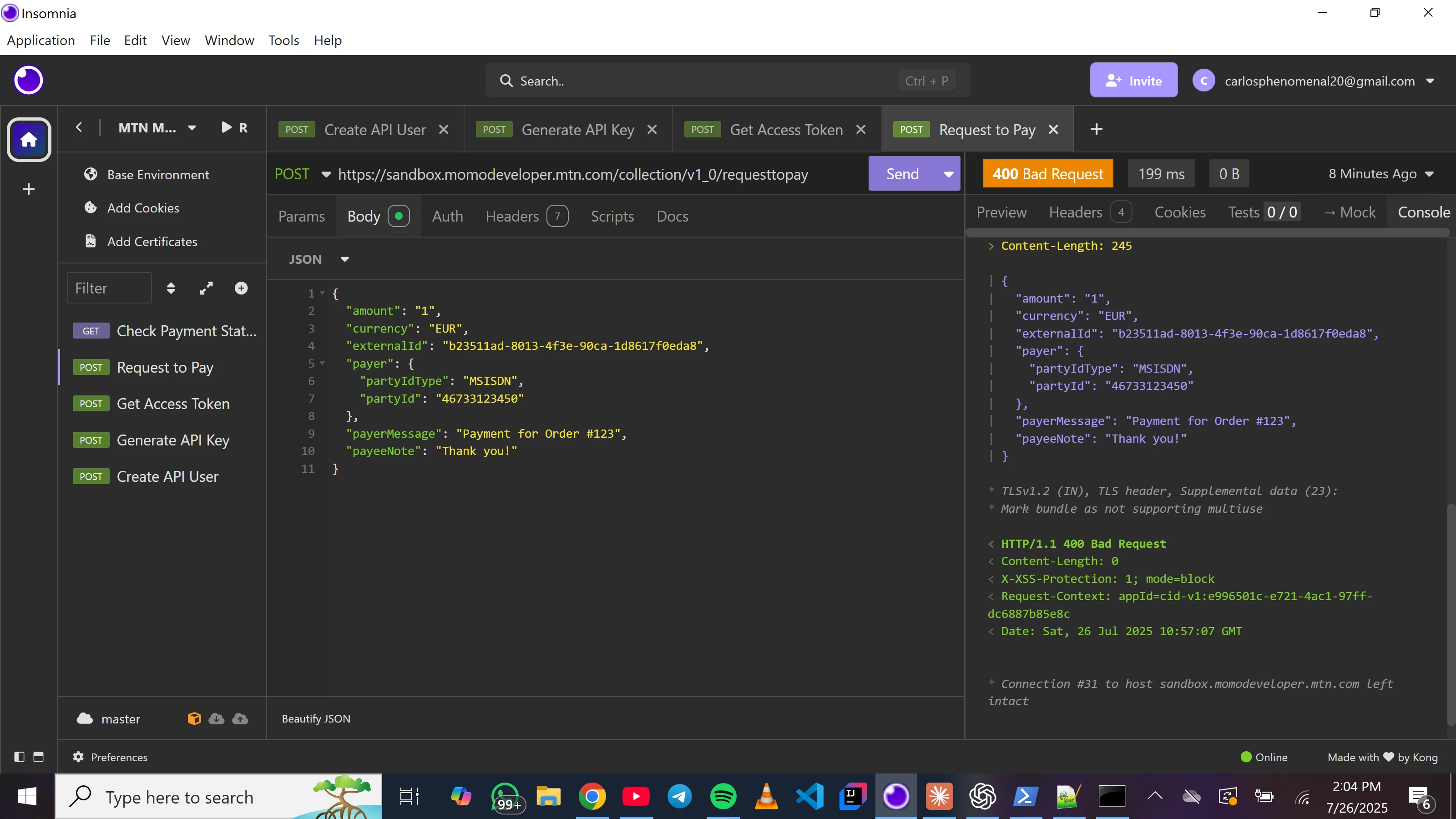Close the Generate API Key tab
The height and width of the screenshot is (819, 1456).
[x=652, y=129]
